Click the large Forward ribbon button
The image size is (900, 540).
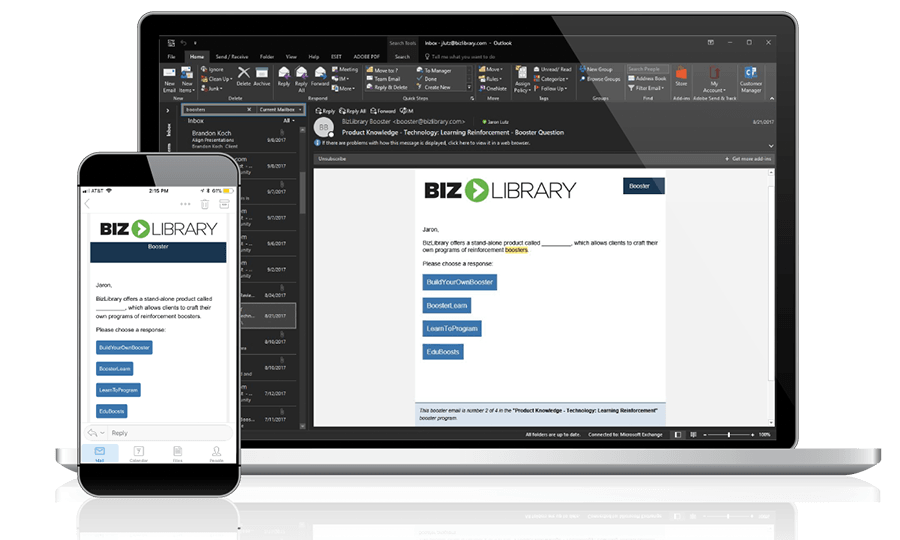320,76
